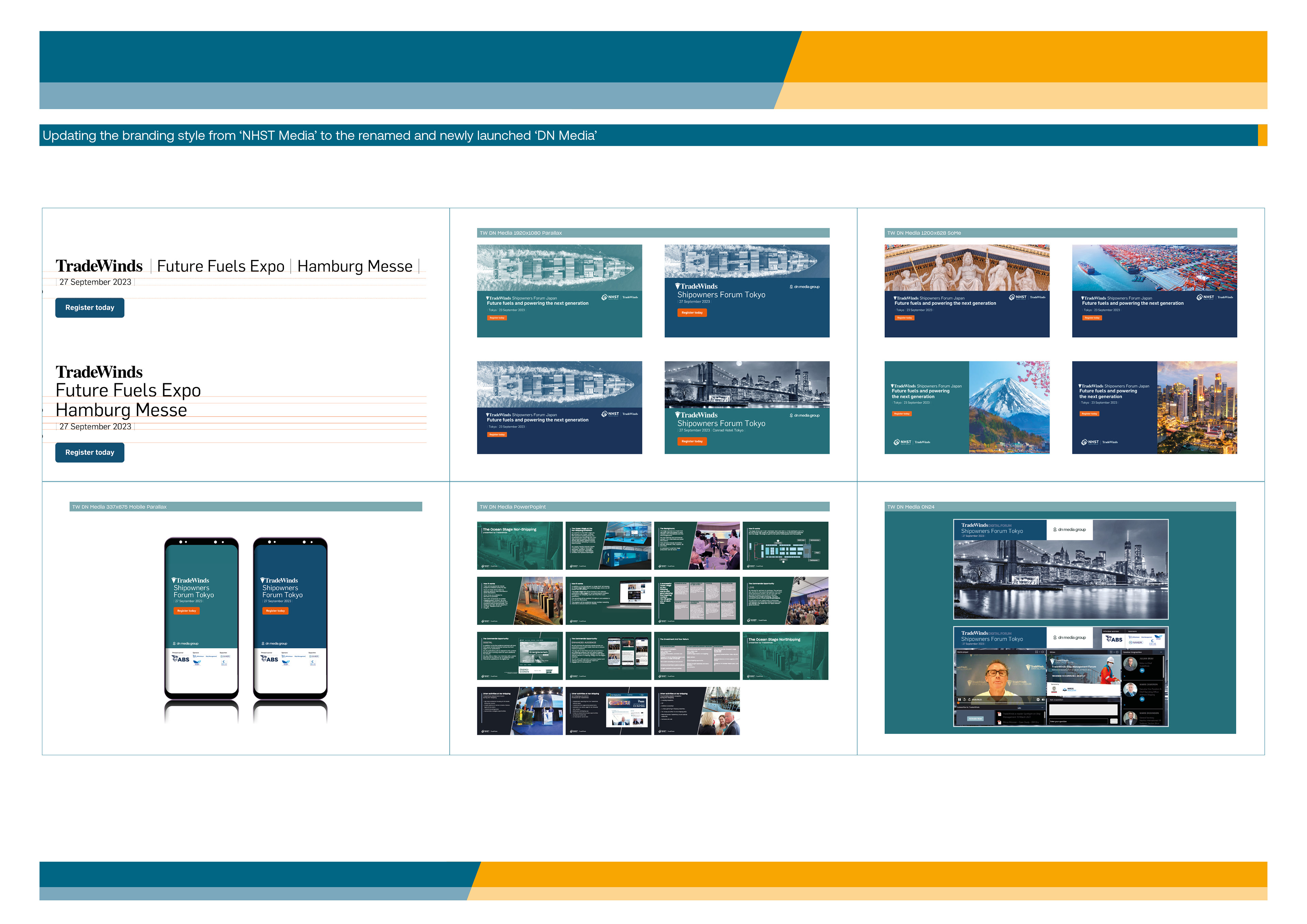The height and width of the screenshot is (924, 1307).
Task: Open 'The Background.' slide with camera crew
Action: pyautogui.click(x=697, y=546)
